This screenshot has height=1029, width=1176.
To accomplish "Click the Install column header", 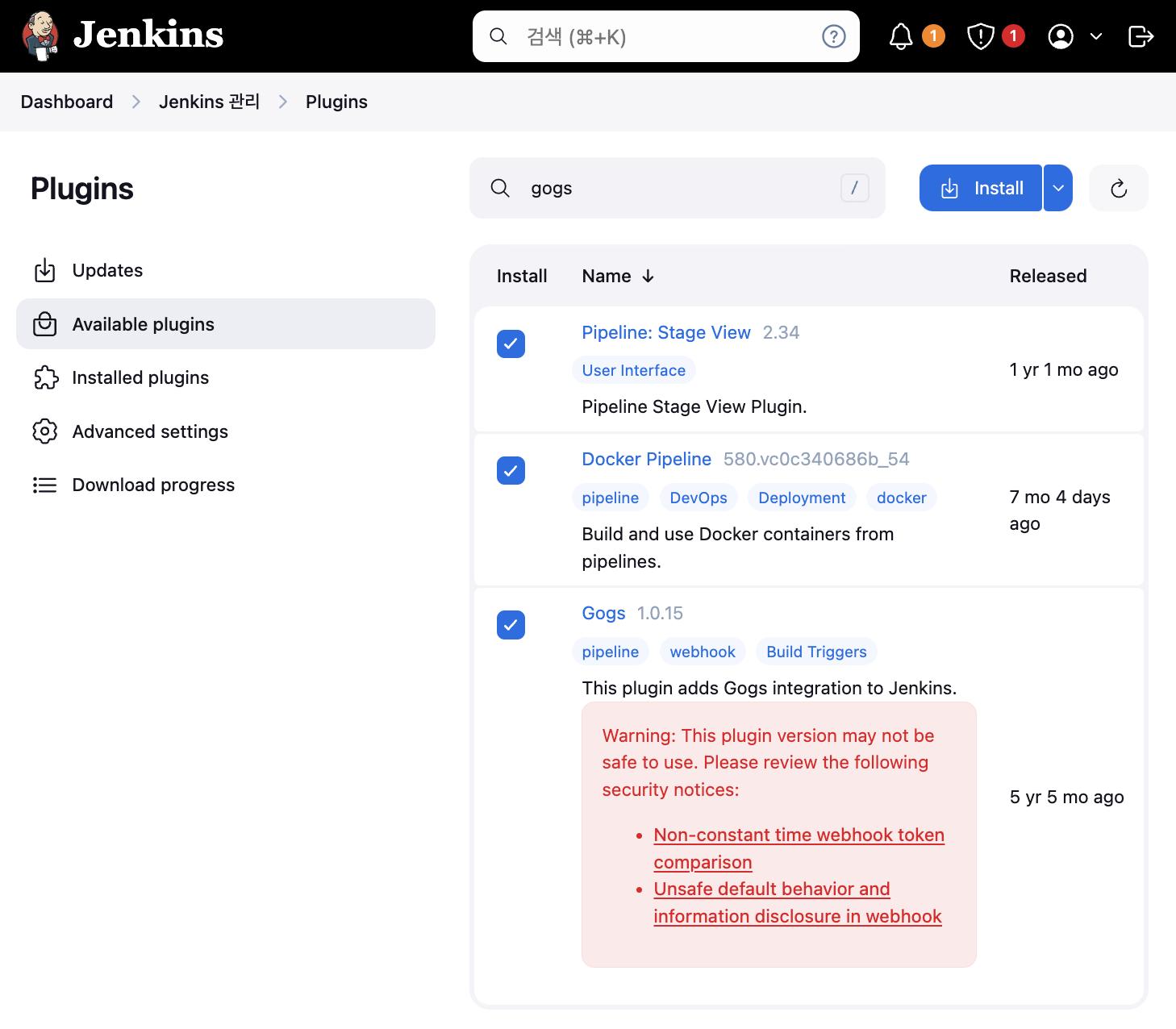I will pyautogui.click(x=522, y=276).
